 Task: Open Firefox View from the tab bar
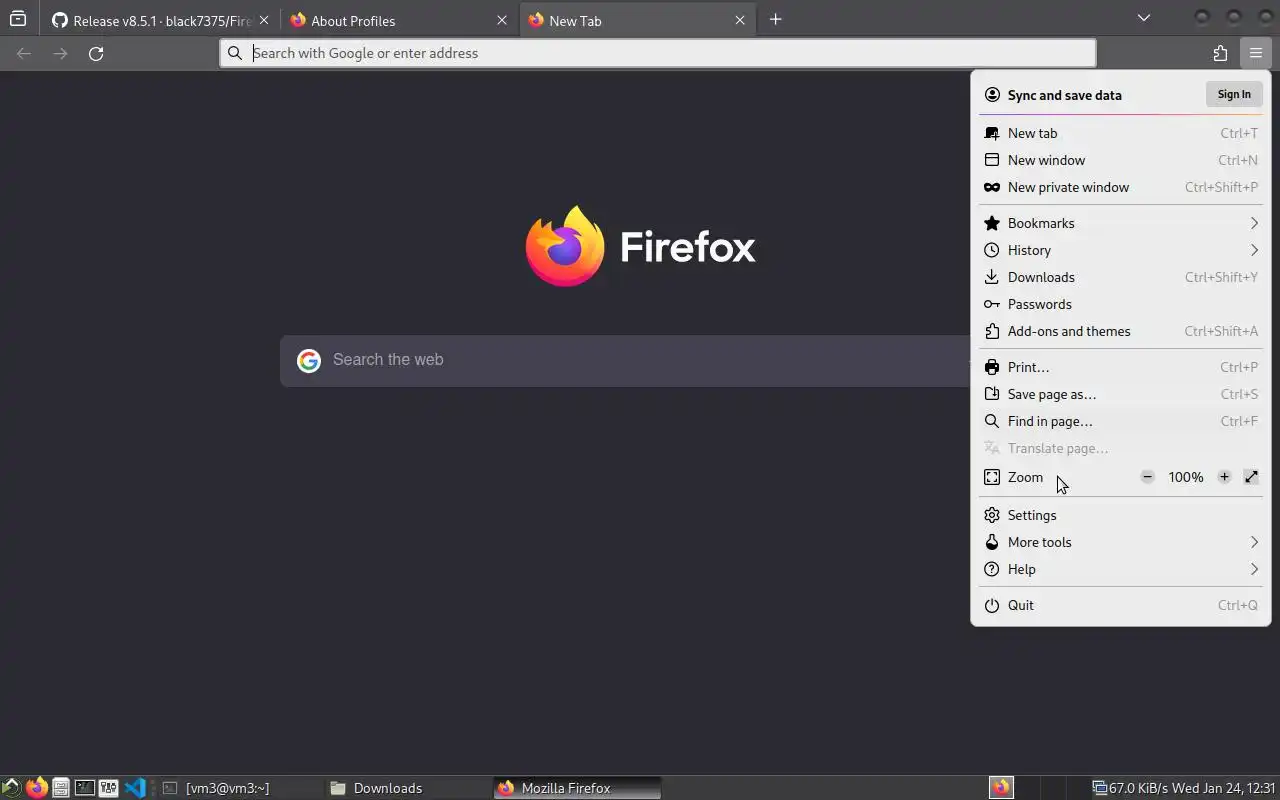pos(18,19)
